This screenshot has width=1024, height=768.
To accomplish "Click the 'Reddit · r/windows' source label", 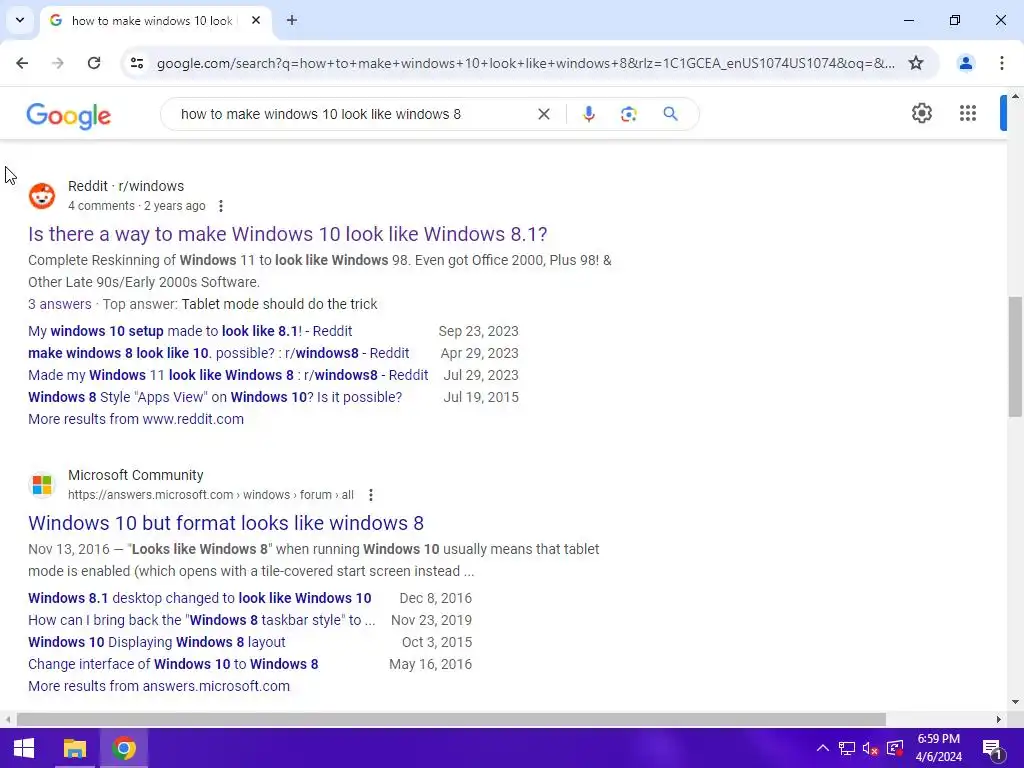I will pyautogui.click(x=126, y=186).
